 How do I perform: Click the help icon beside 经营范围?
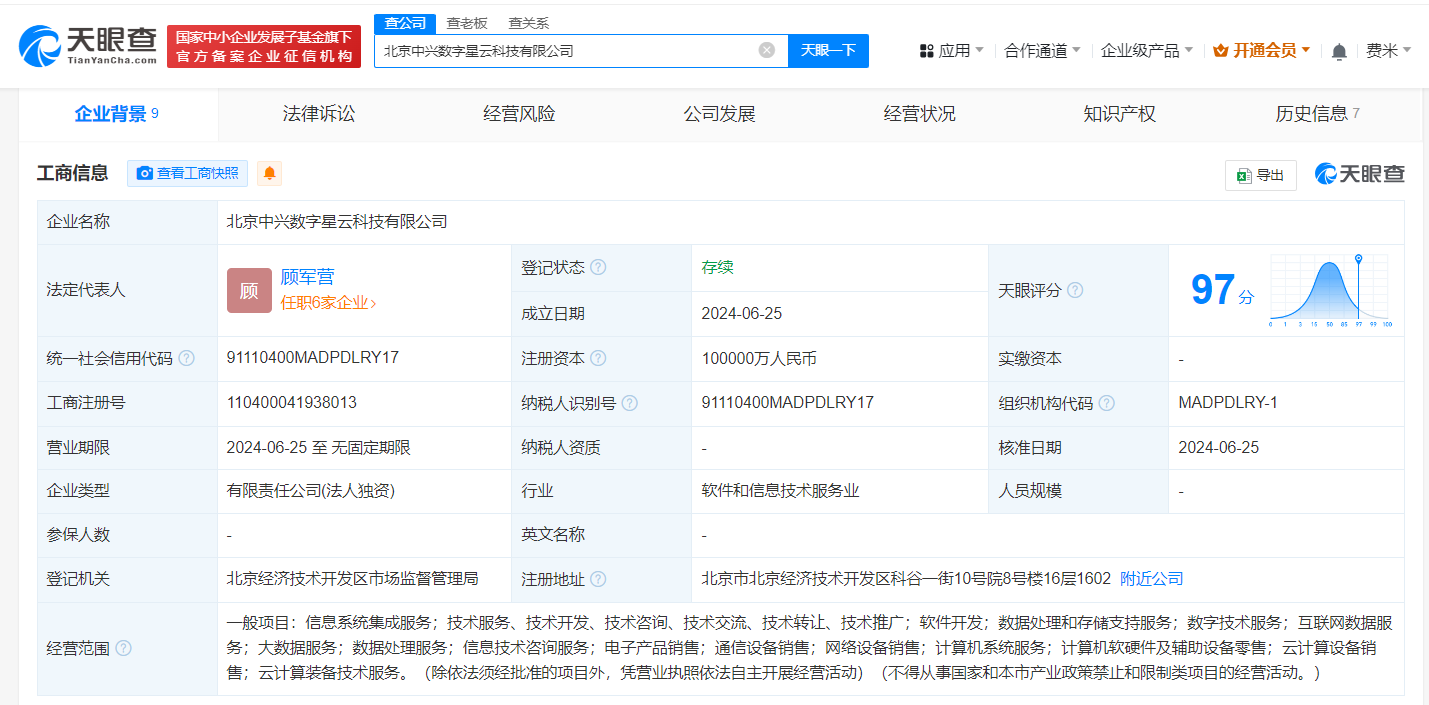123,648
